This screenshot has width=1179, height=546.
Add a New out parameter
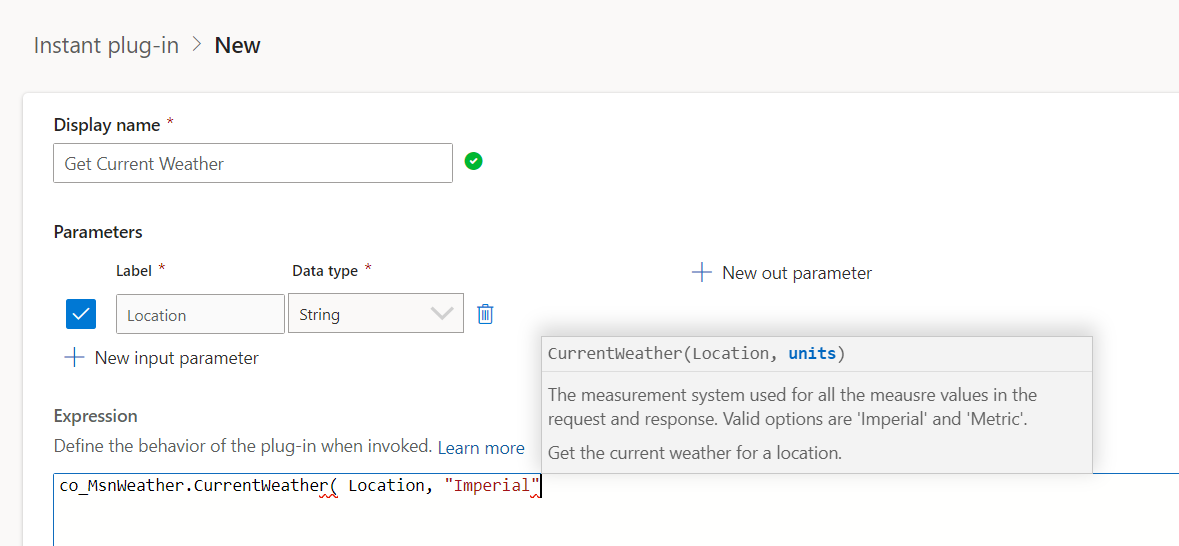coord(796,273)
